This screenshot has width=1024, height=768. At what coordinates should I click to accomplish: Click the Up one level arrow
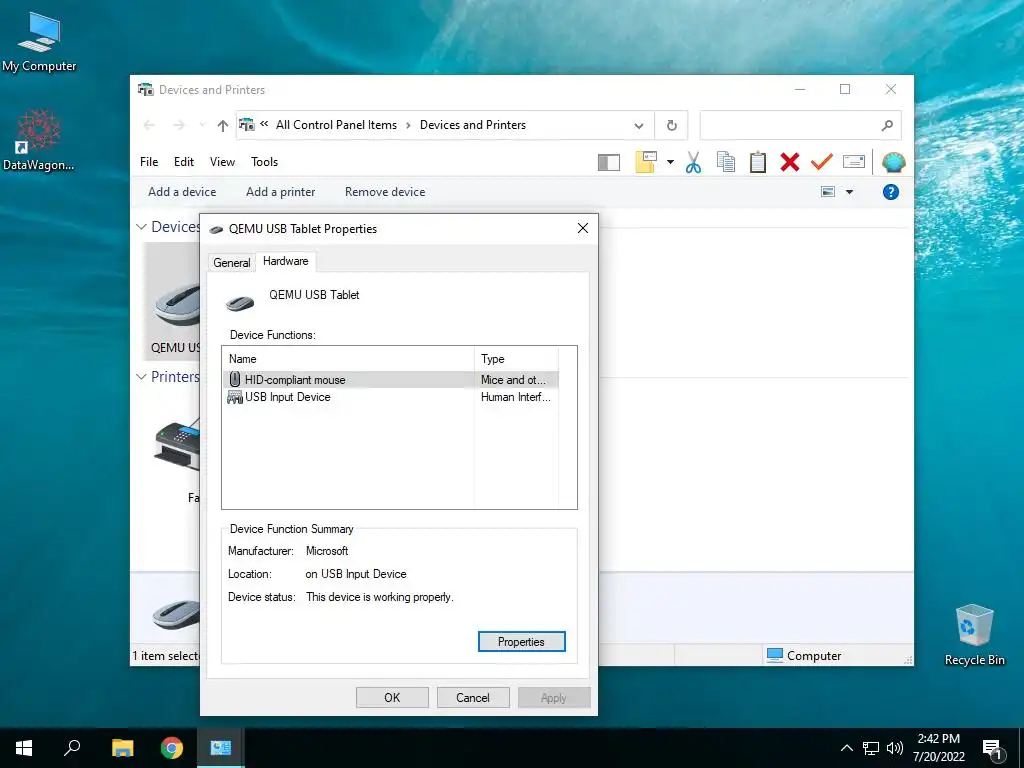tap(223, 125)
